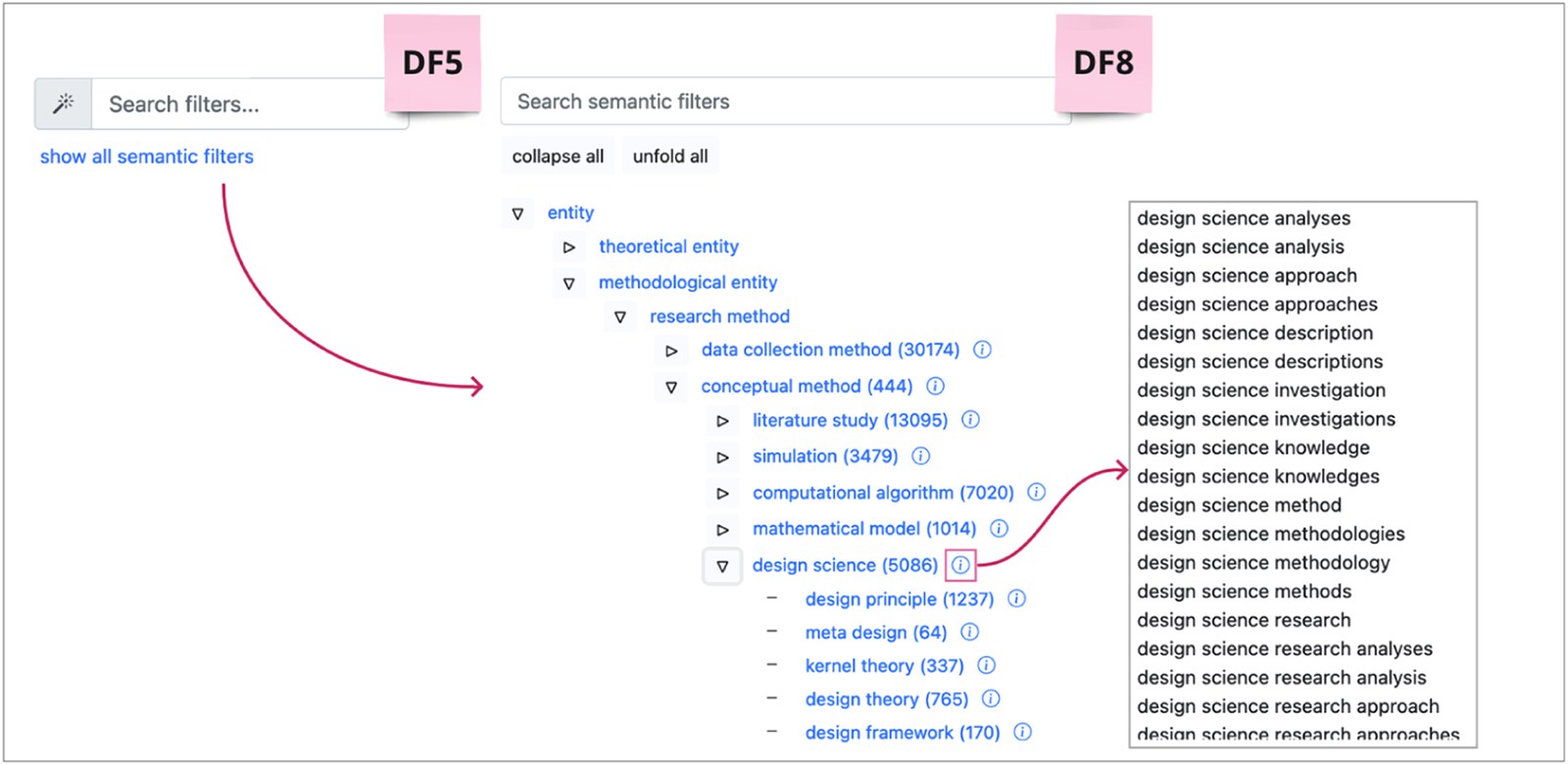Expand the literature study node
Viewport: 1568px width, 765px height.
click(x=722, y=421)
